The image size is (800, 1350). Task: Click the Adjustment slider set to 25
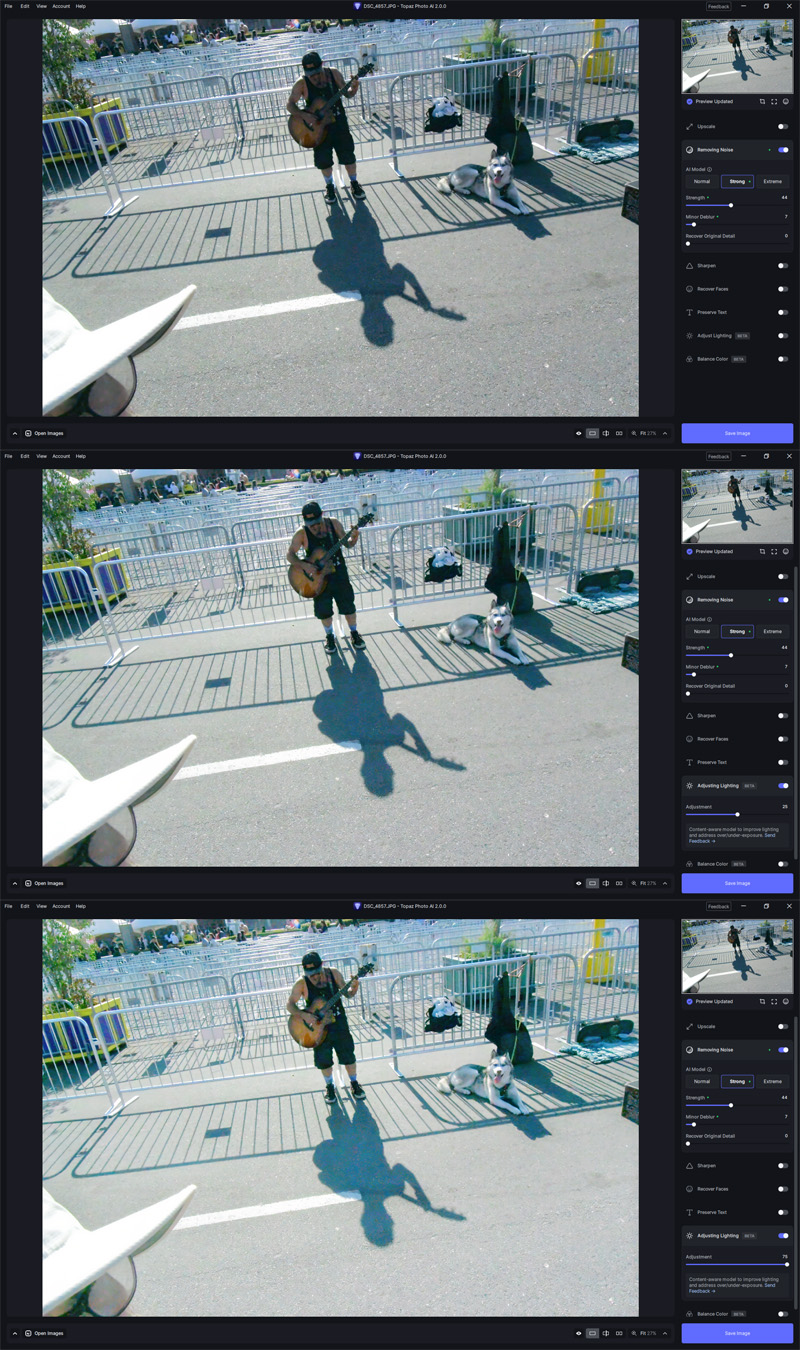(737, 814)
